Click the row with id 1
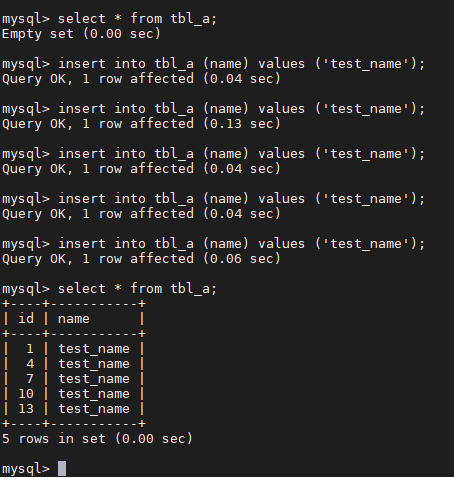This screenshot has width=454, height=478. point(73,349)
